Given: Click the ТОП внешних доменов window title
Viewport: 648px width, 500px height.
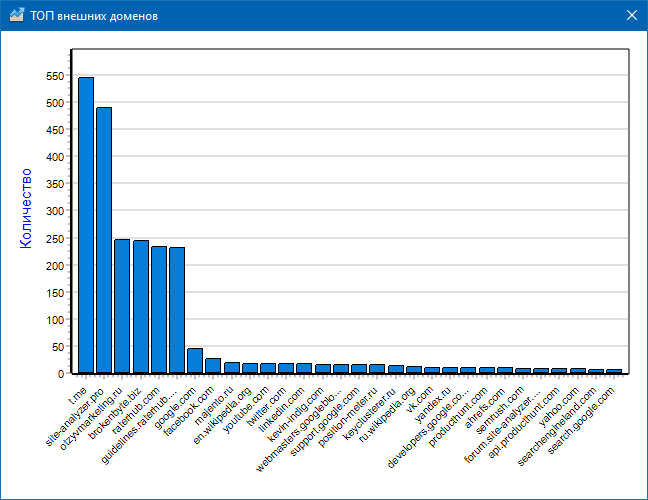Looking at the screenshot, I should tap(94, 16).
